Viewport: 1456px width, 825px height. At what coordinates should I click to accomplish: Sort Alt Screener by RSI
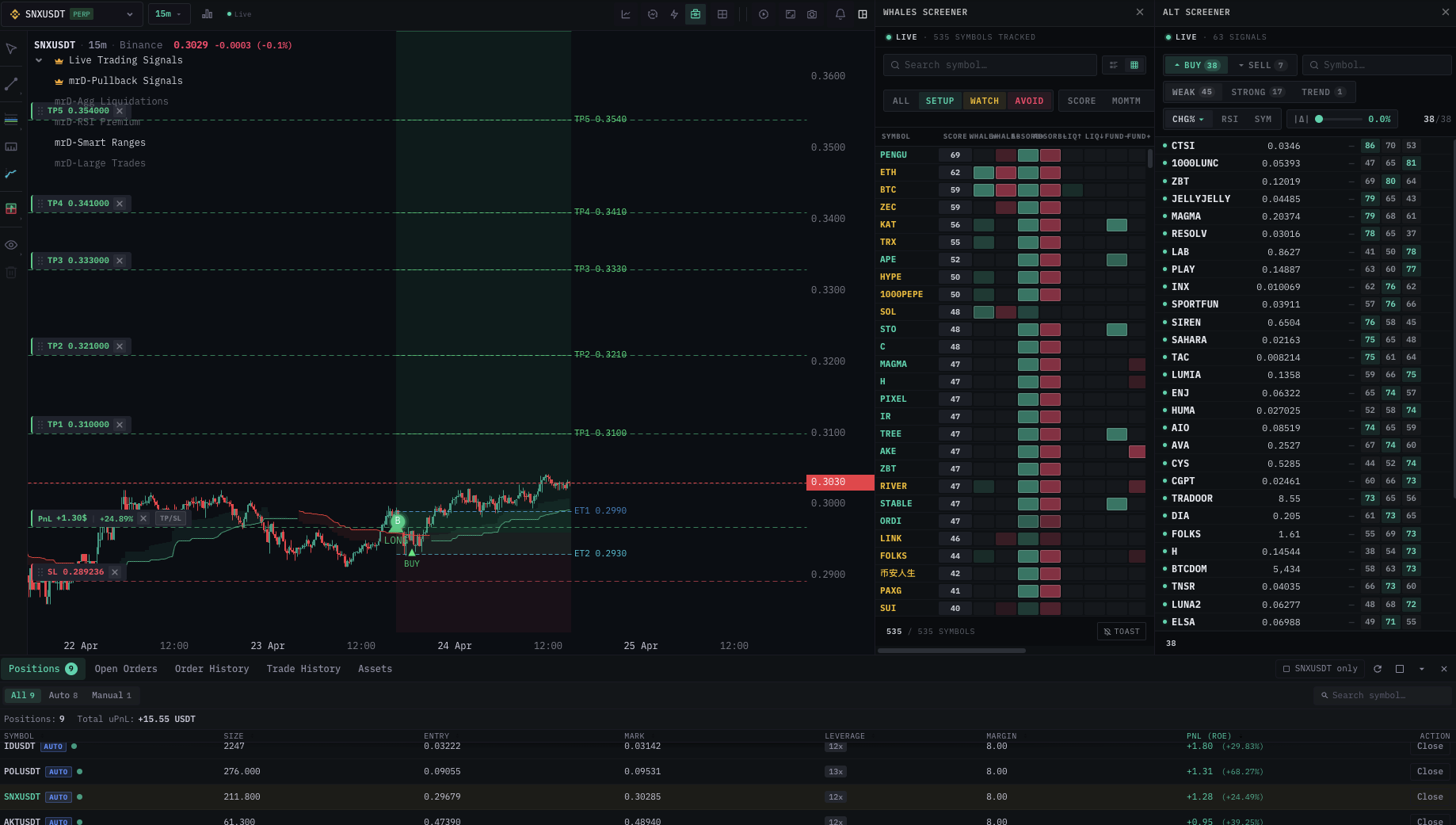click(x=1229, y=119)
